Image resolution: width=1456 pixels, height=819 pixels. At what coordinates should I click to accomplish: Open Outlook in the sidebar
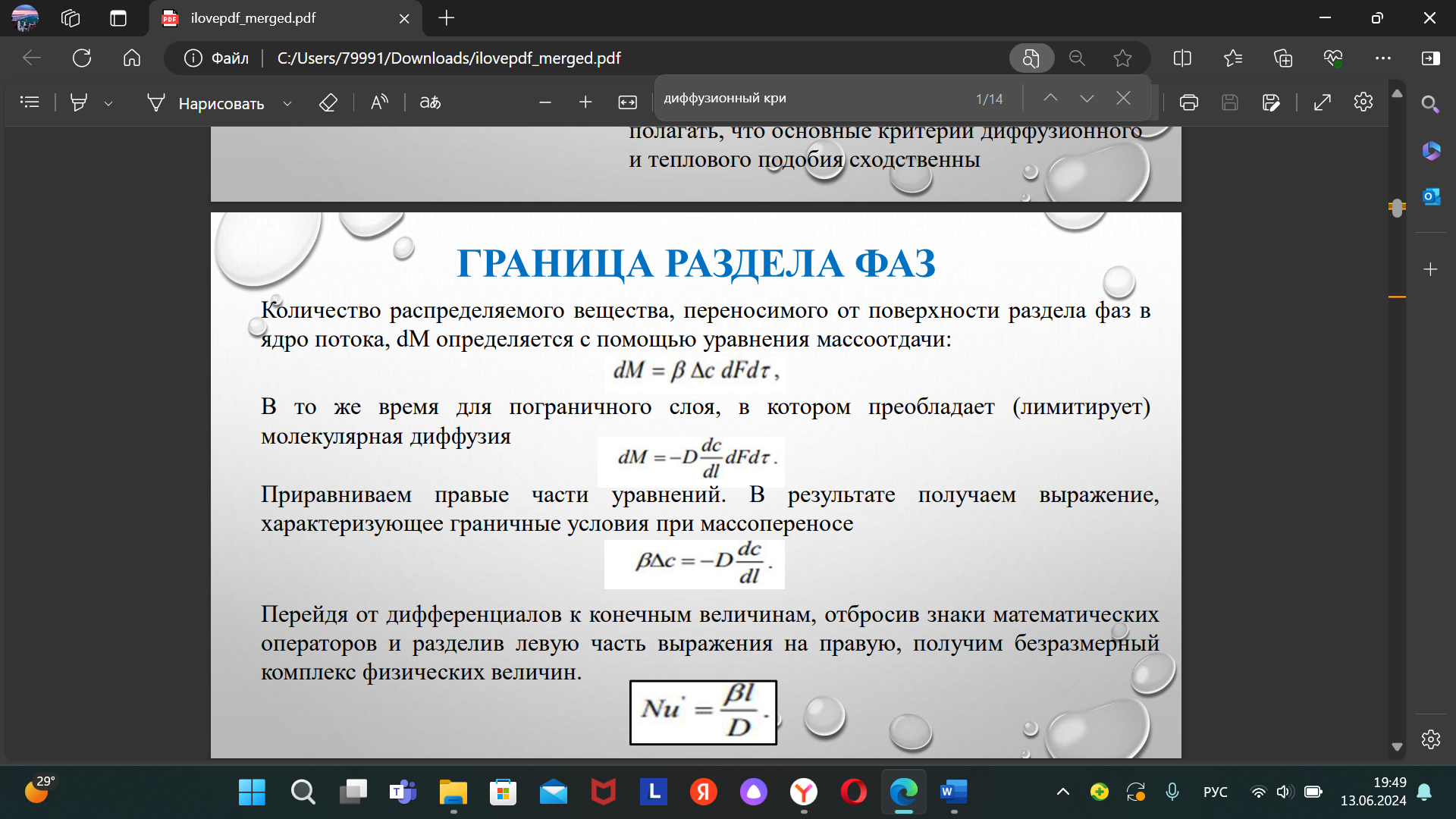[1431, 197]
